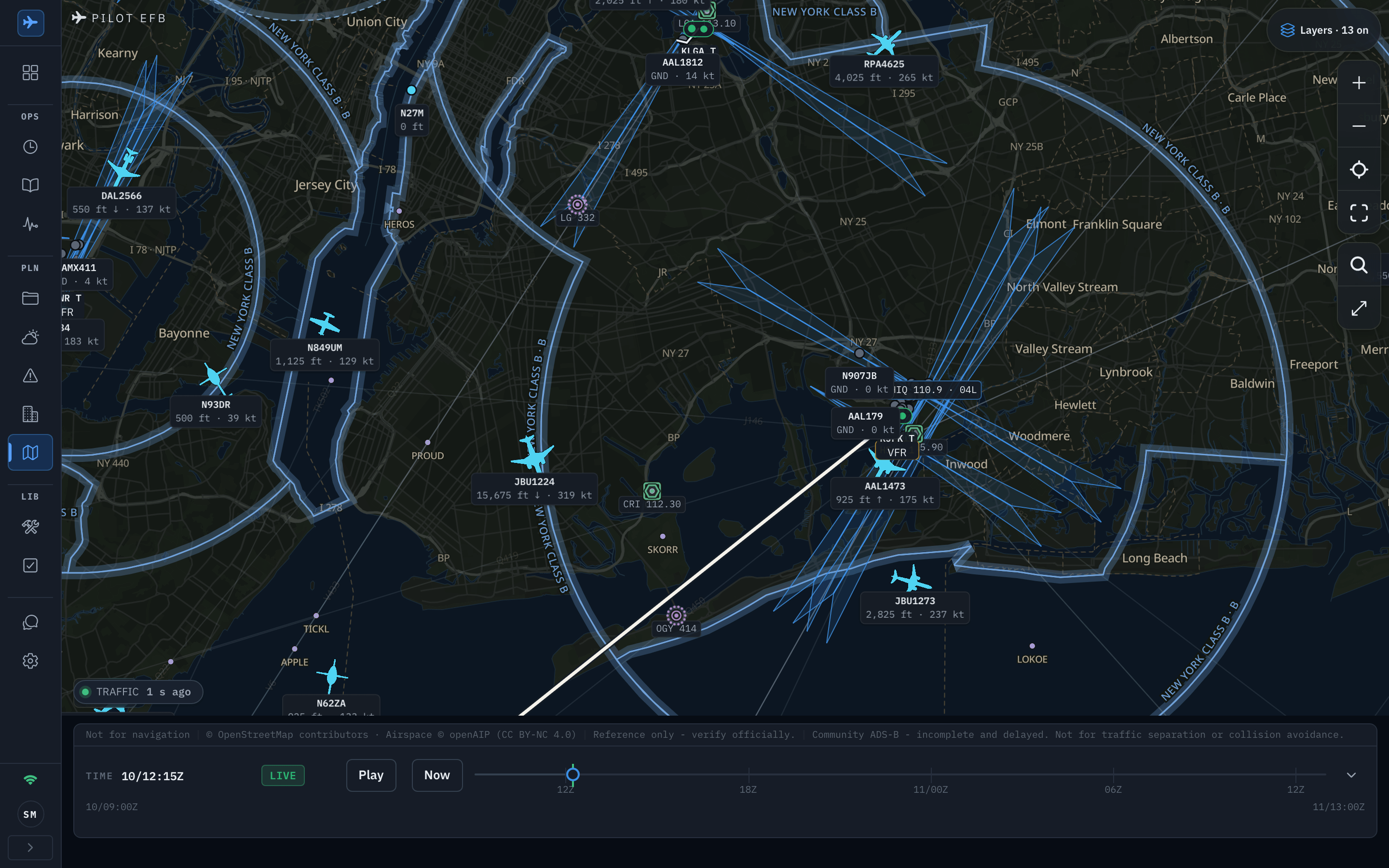Click the openAIP airspace attribution text
The height and width of the screenshot is (868, 1389).
[481, 735]
